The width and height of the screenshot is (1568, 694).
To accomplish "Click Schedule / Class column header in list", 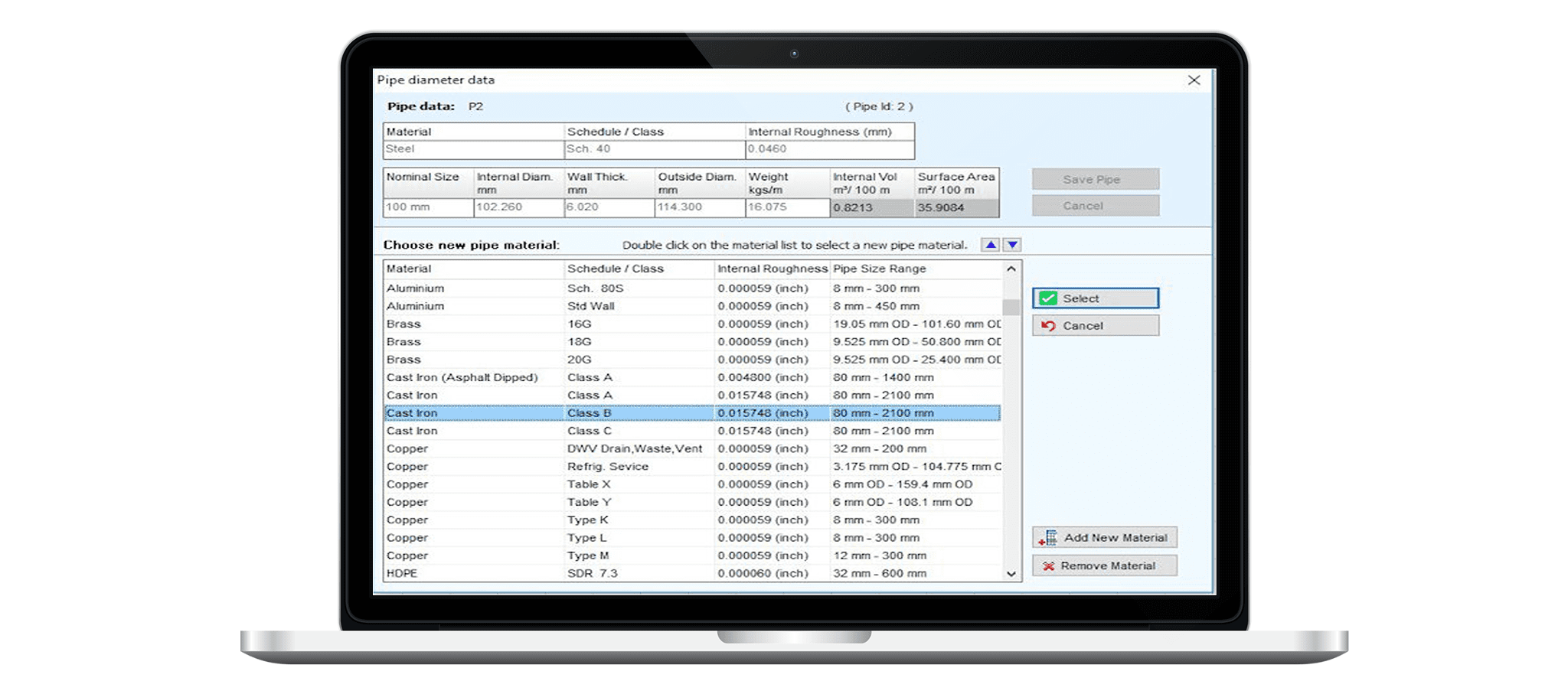I will [639, 269].
